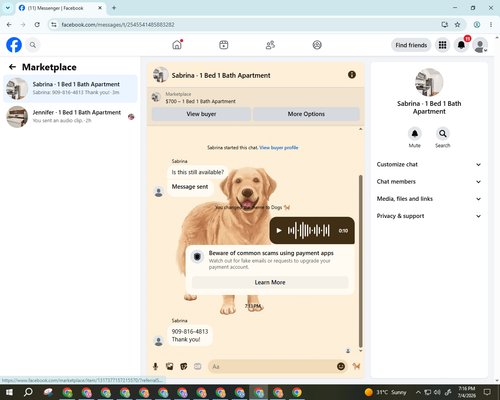Open the account profile menu

[x=480, y=45]
